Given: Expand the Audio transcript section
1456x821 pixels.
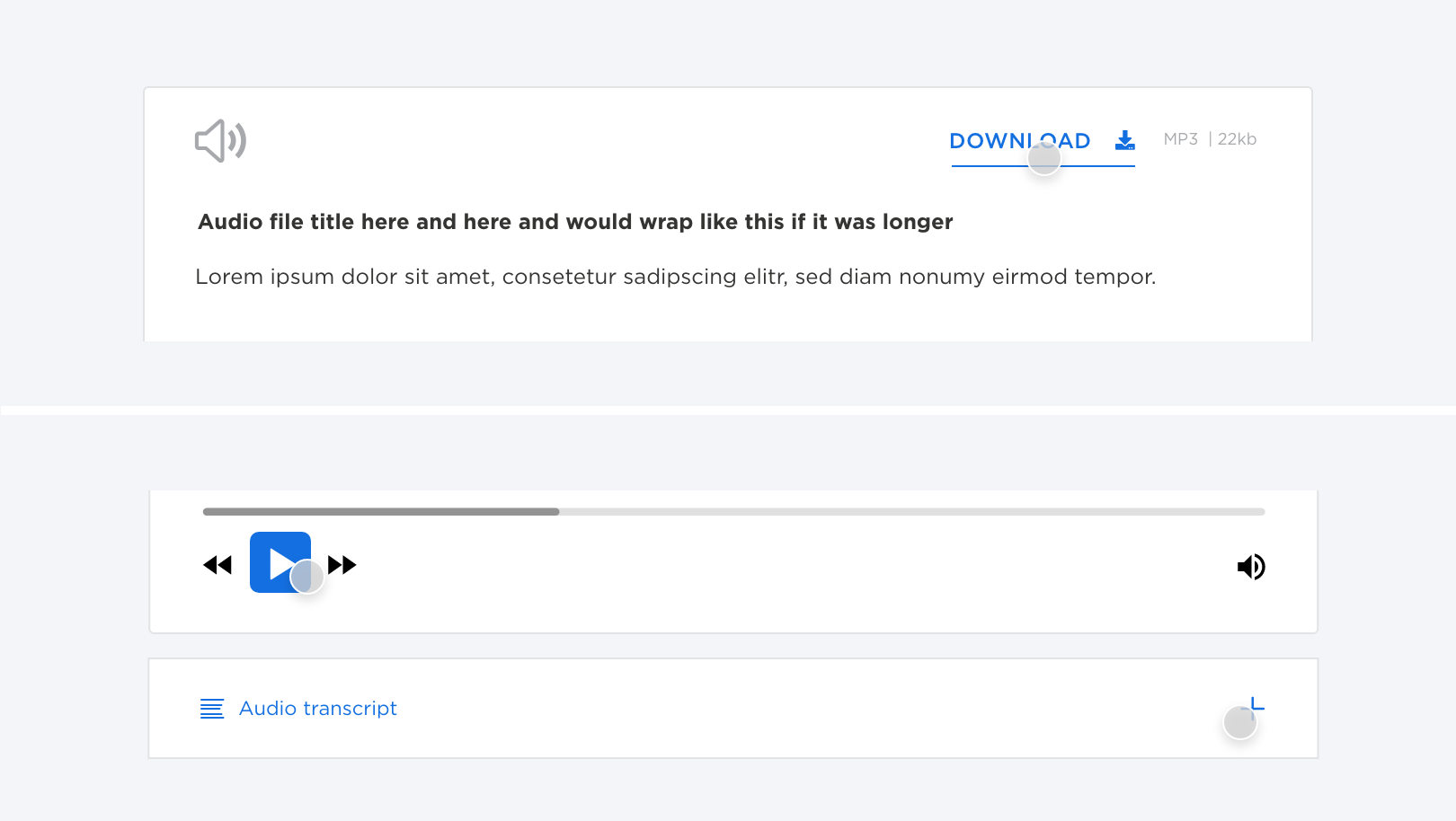Looking at the screenshot, I should tap(317, 709).
